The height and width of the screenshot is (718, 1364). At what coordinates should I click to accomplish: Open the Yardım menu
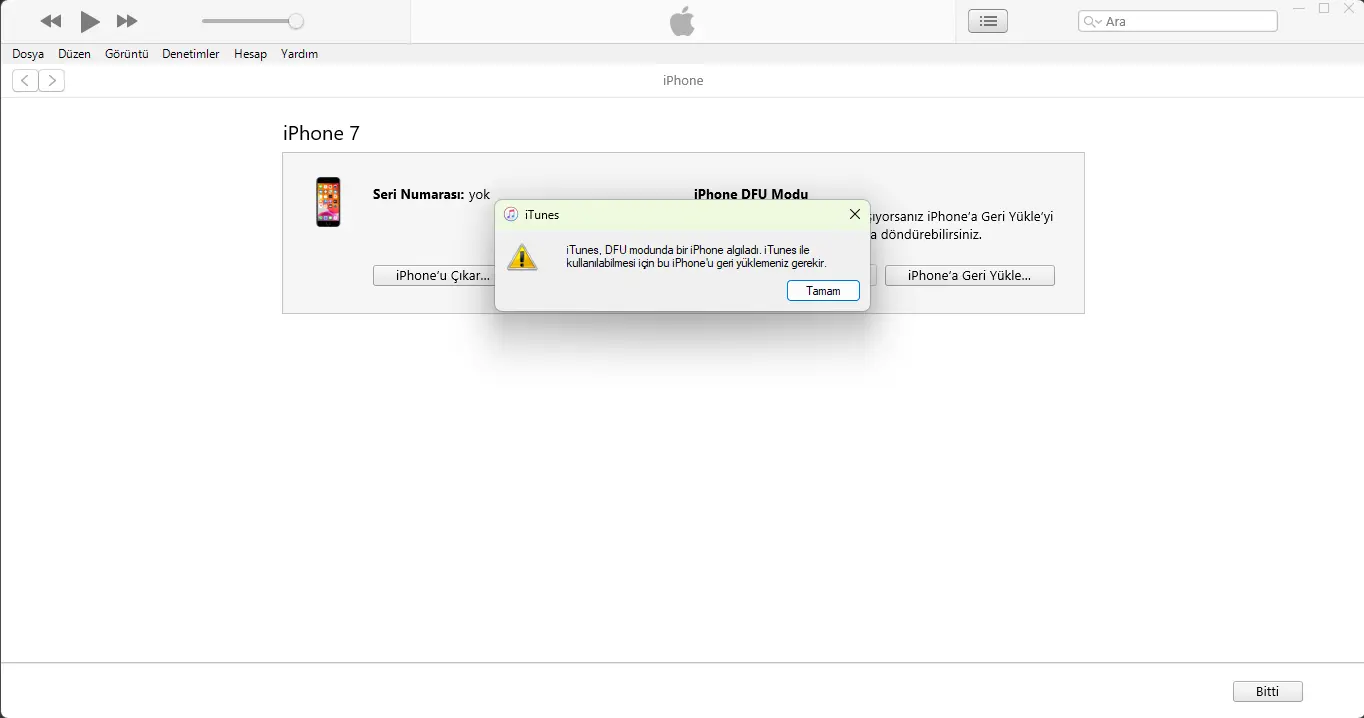(299, 54)
